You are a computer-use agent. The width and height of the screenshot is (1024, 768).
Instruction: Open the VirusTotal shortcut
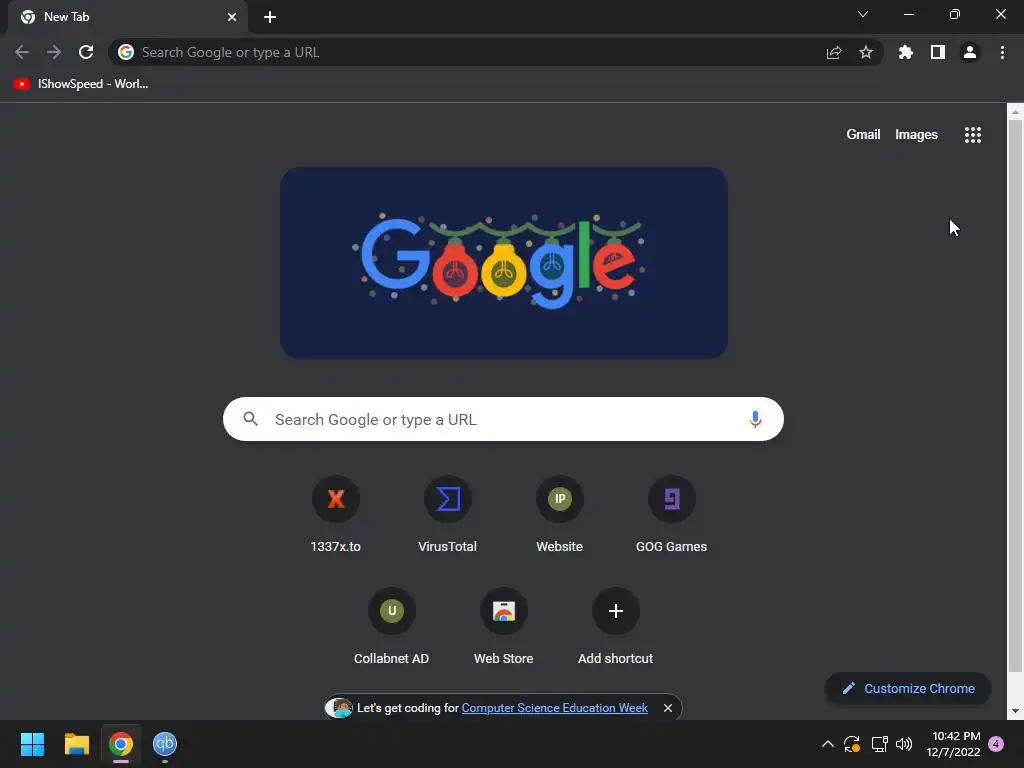click(x=447, y=515)
